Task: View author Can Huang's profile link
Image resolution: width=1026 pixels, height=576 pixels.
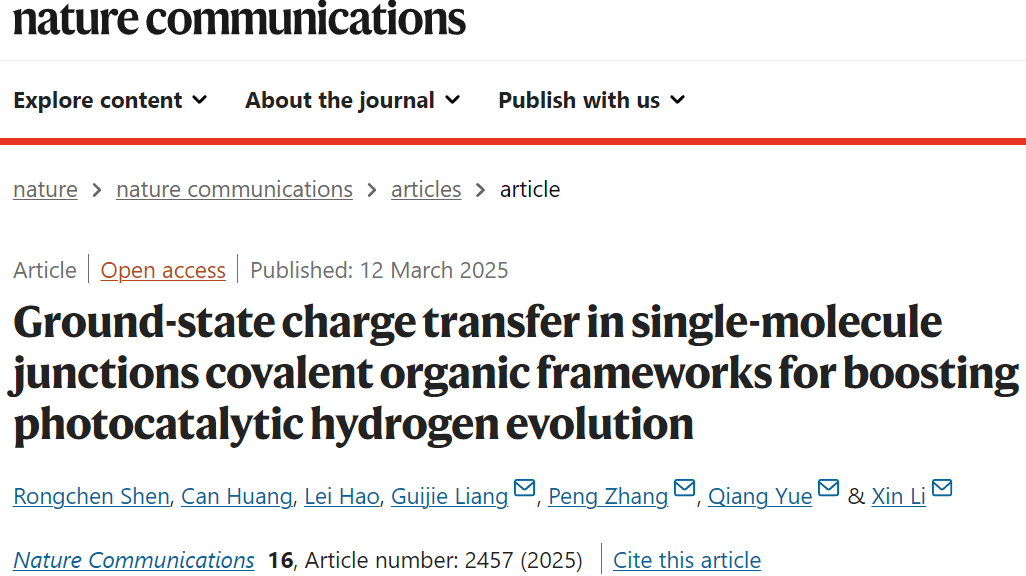Action: (237, 496)
